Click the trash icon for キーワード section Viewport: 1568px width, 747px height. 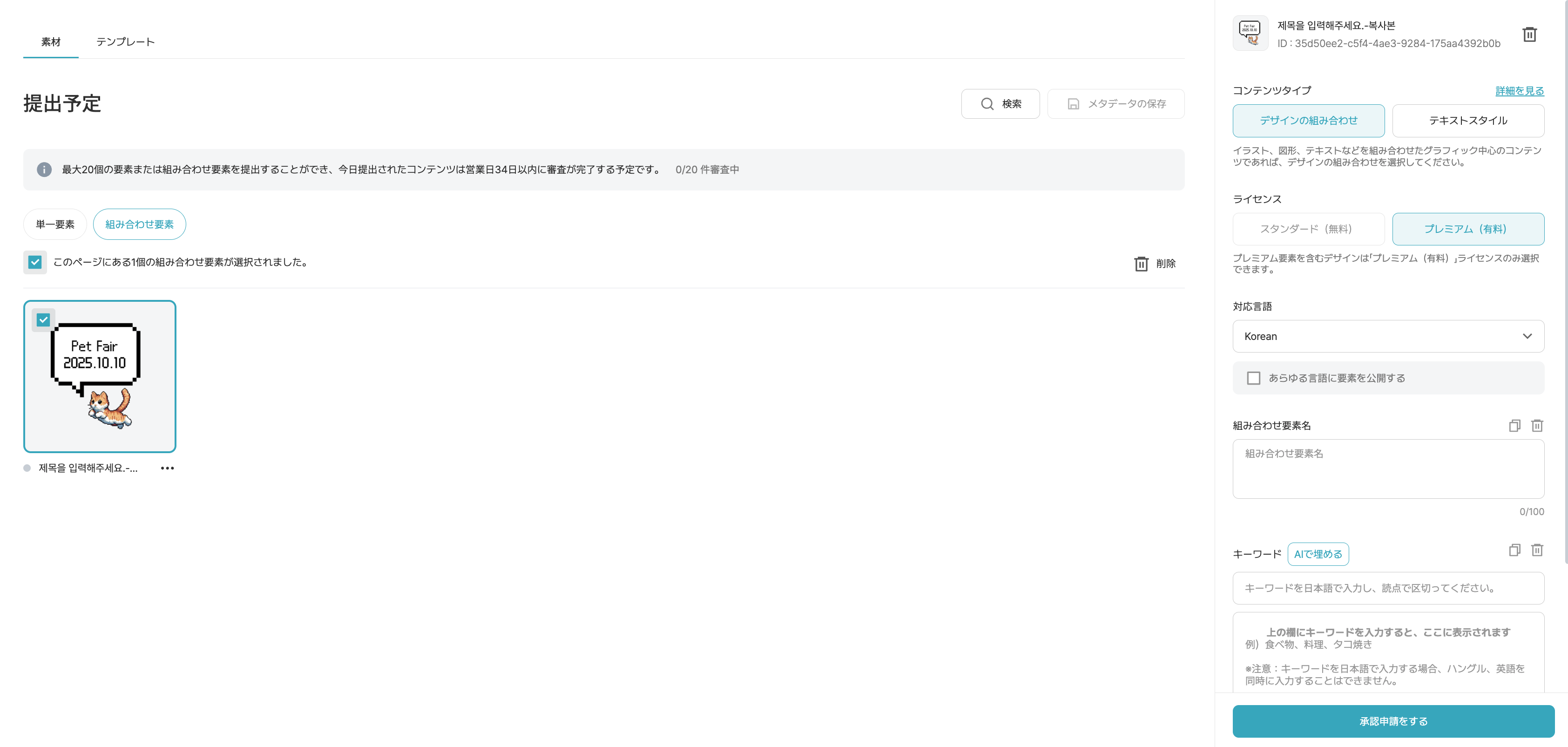1537,550
